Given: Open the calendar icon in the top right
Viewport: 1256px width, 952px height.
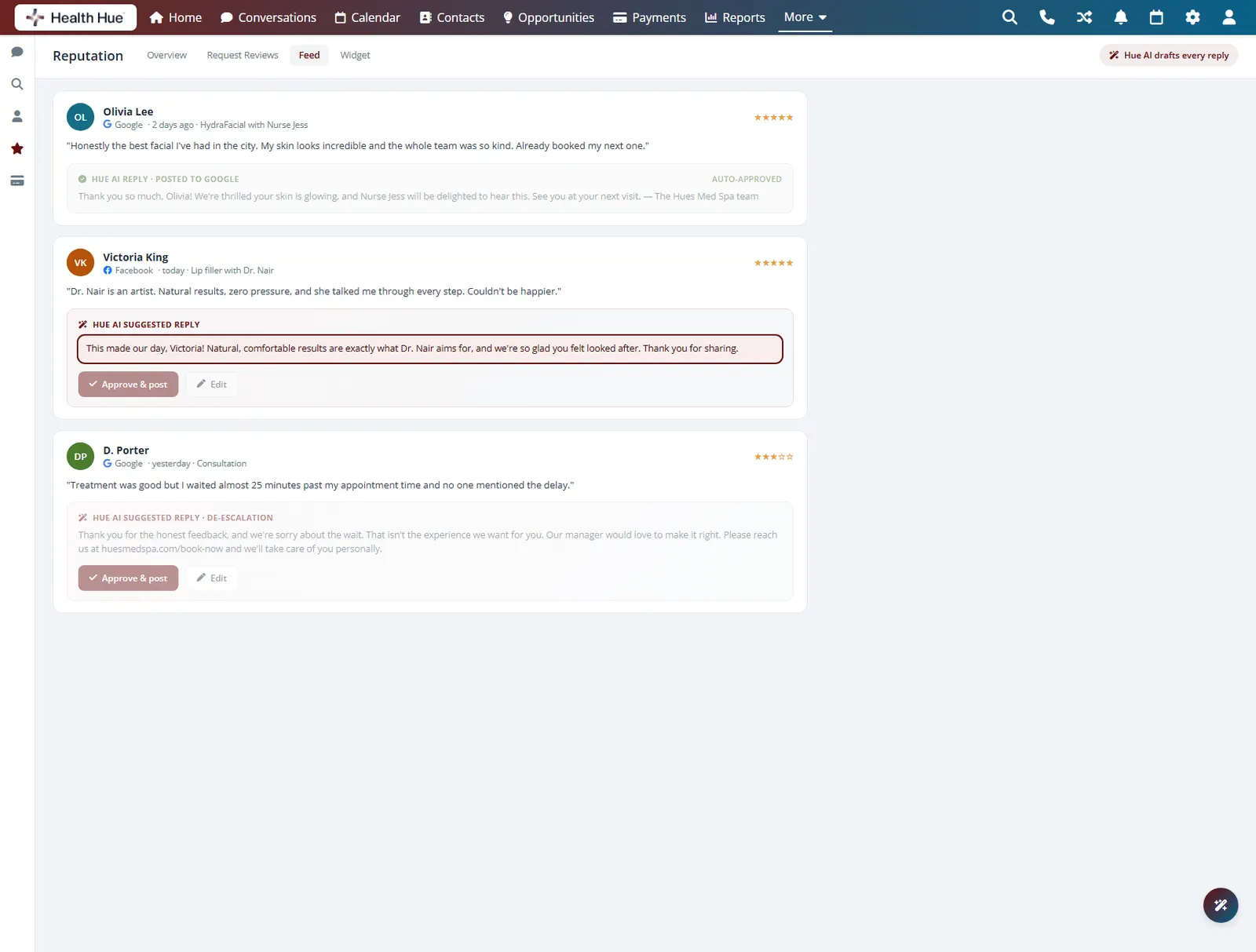Looking at the screenshot, I should [1156, 17].
